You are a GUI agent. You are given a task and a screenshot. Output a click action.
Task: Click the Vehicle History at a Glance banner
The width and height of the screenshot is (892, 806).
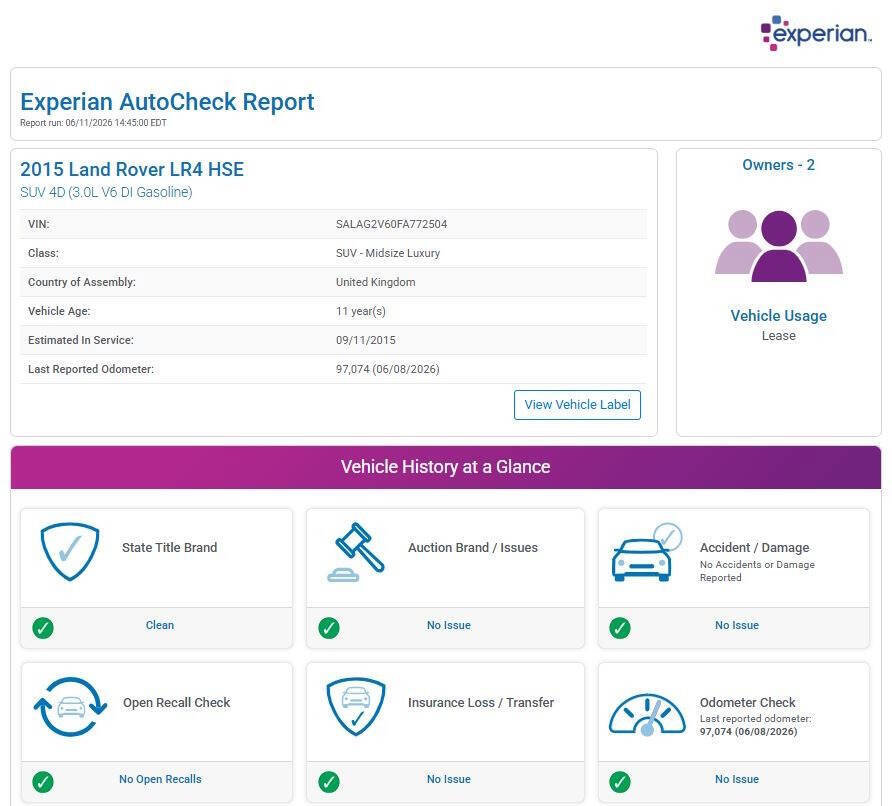(x=445, y=467)
